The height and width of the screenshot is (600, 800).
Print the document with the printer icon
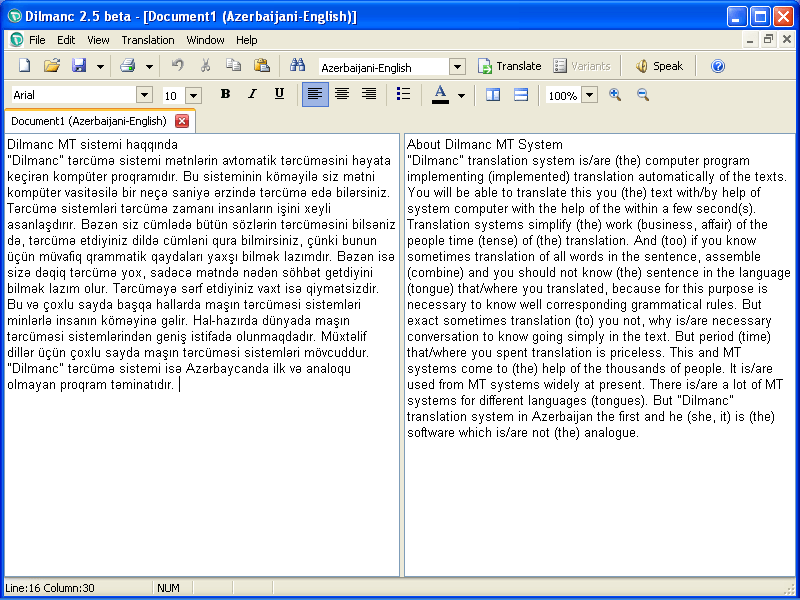tap(127, 66)
